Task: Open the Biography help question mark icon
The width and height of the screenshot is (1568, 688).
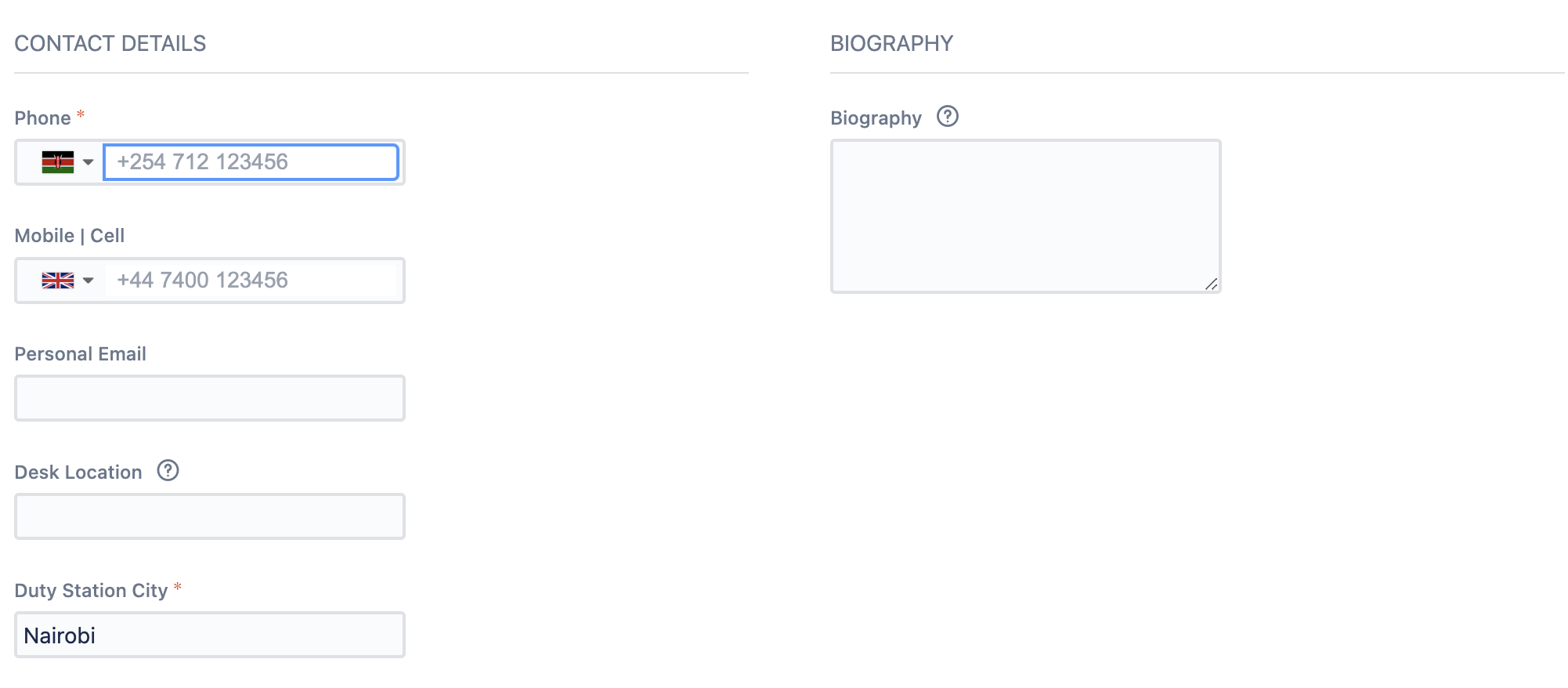Action: pos(948,116)
